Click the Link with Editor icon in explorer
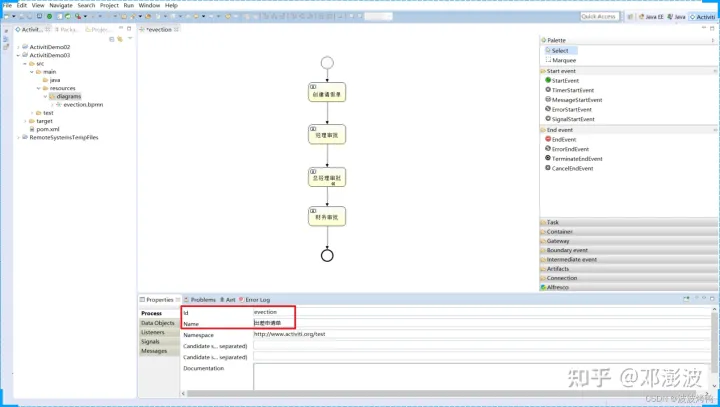 120,39
